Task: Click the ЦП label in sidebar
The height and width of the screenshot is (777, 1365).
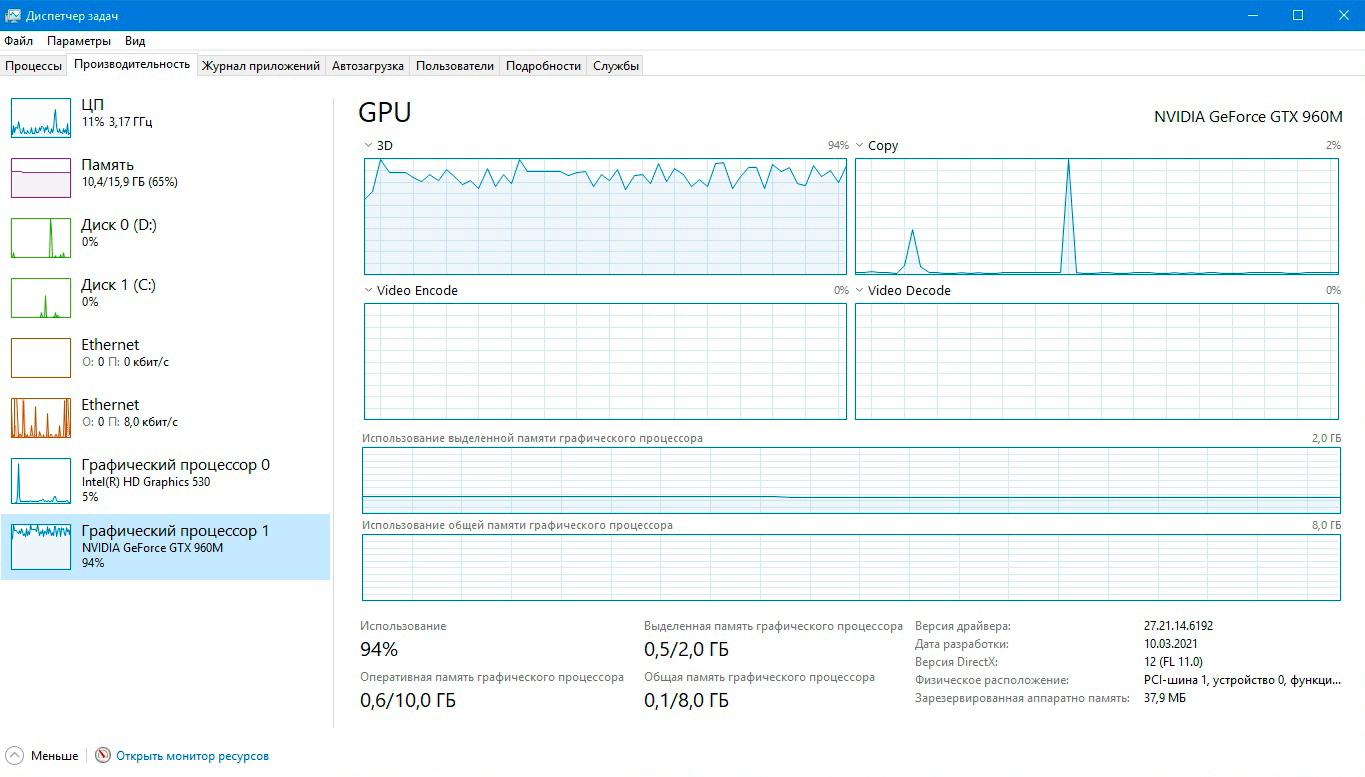Action: (x=92, y=105)
